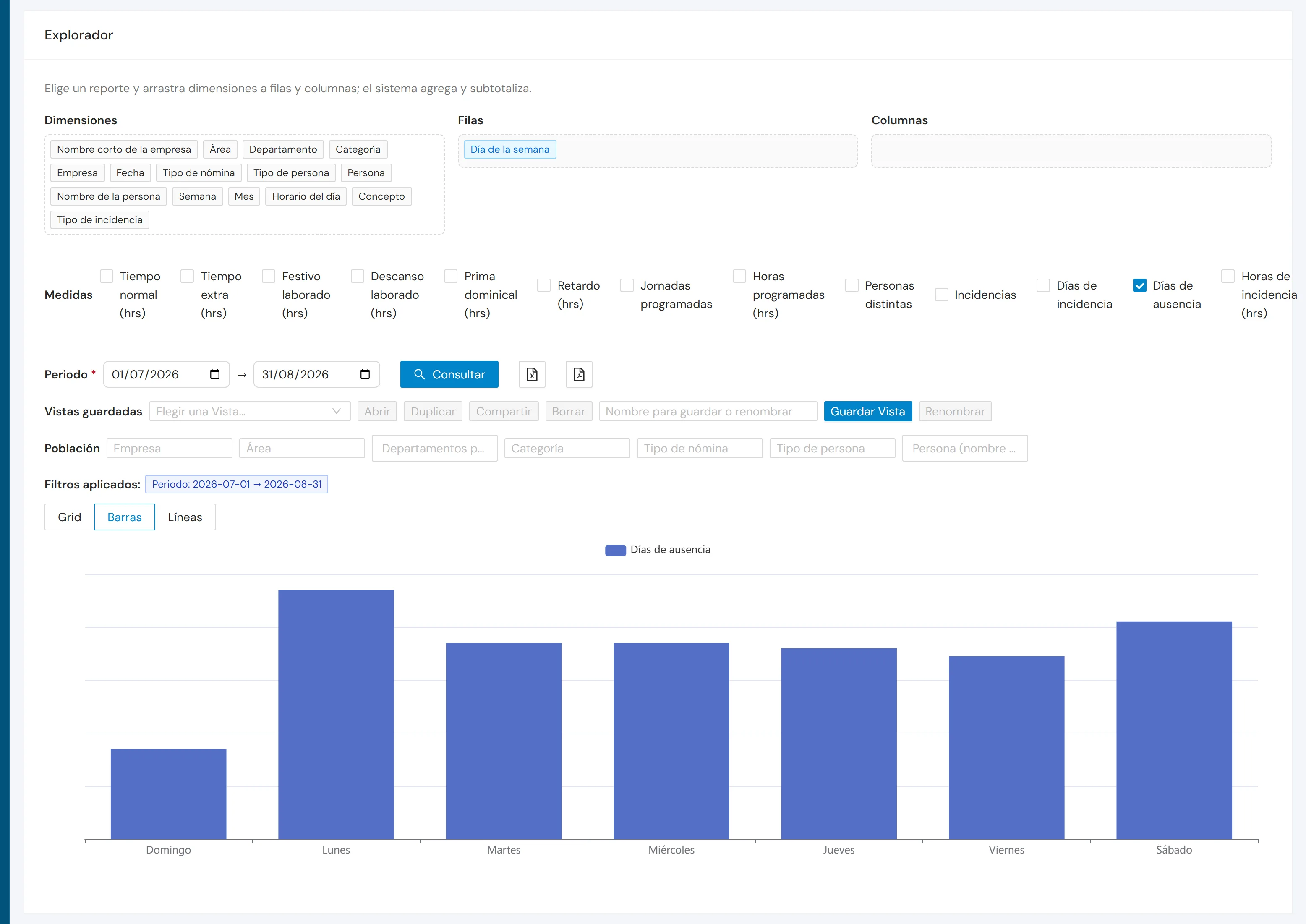This screenshot has width=1306, height=924.
Task: Click Duplicar saved view button
Action: (433, 411)
